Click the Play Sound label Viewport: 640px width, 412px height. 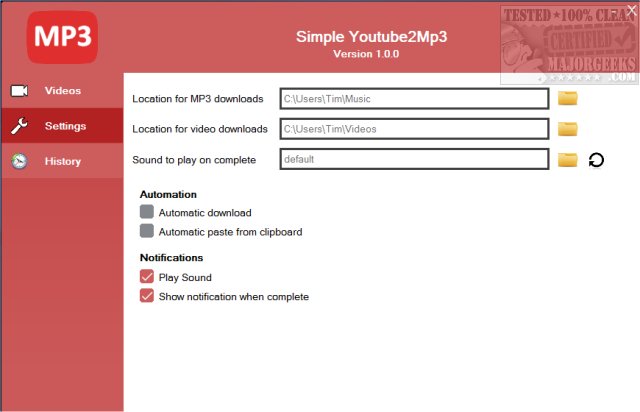click(x=185, y=278)
